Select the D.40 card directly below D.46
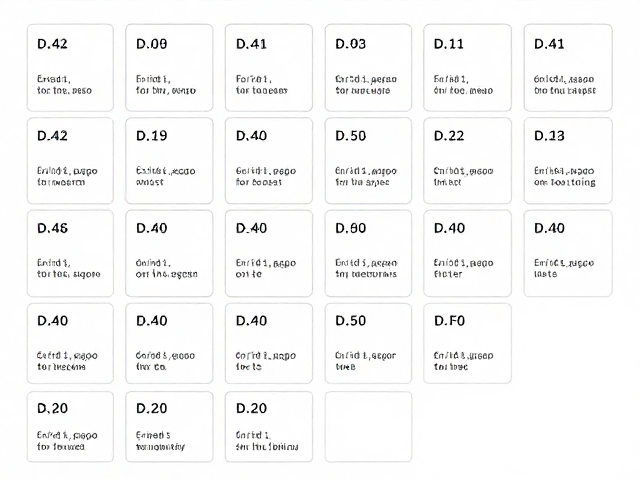The height and width of the screenshot is (480, 640). tap(70, 343)
